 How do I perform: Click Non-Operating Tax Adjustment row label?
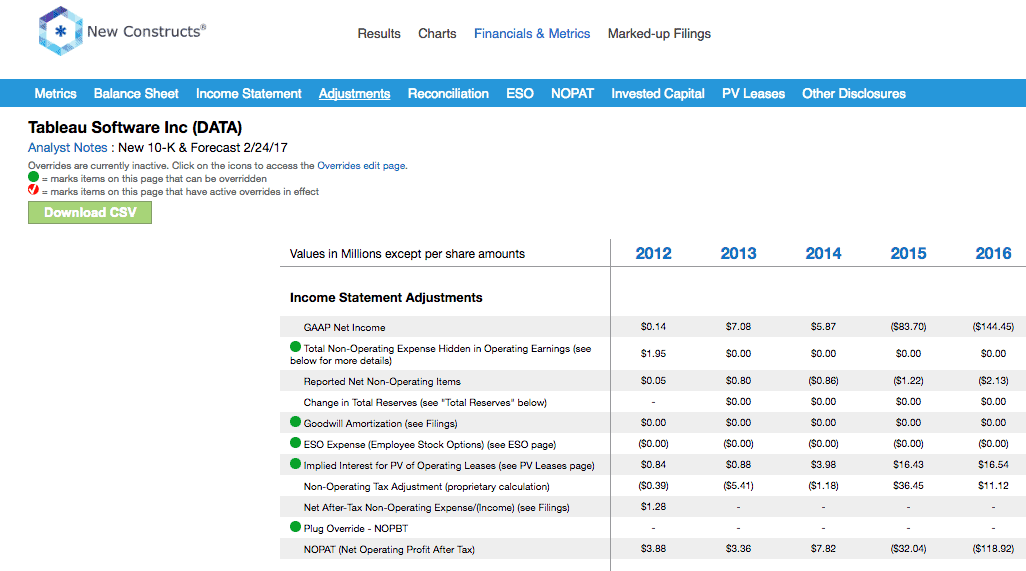pos(427,487)
